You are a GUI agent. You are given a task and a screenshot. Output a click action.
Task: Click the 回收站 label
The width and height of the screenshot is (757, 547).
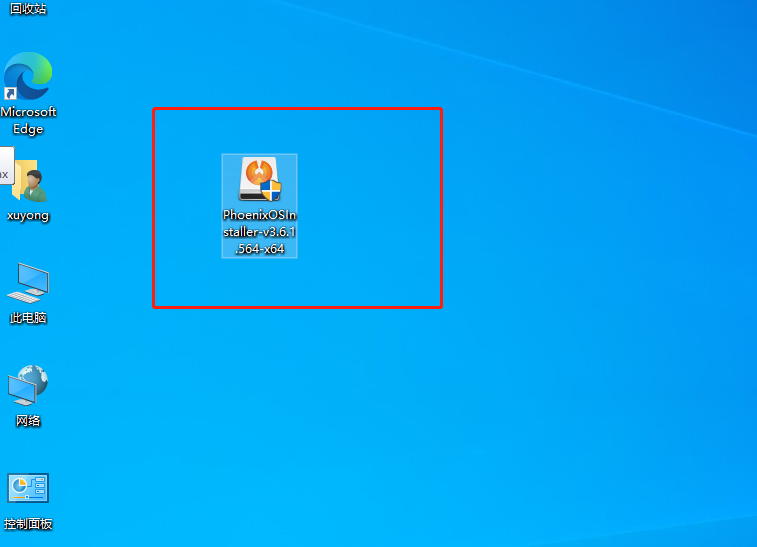coord(28,8)
